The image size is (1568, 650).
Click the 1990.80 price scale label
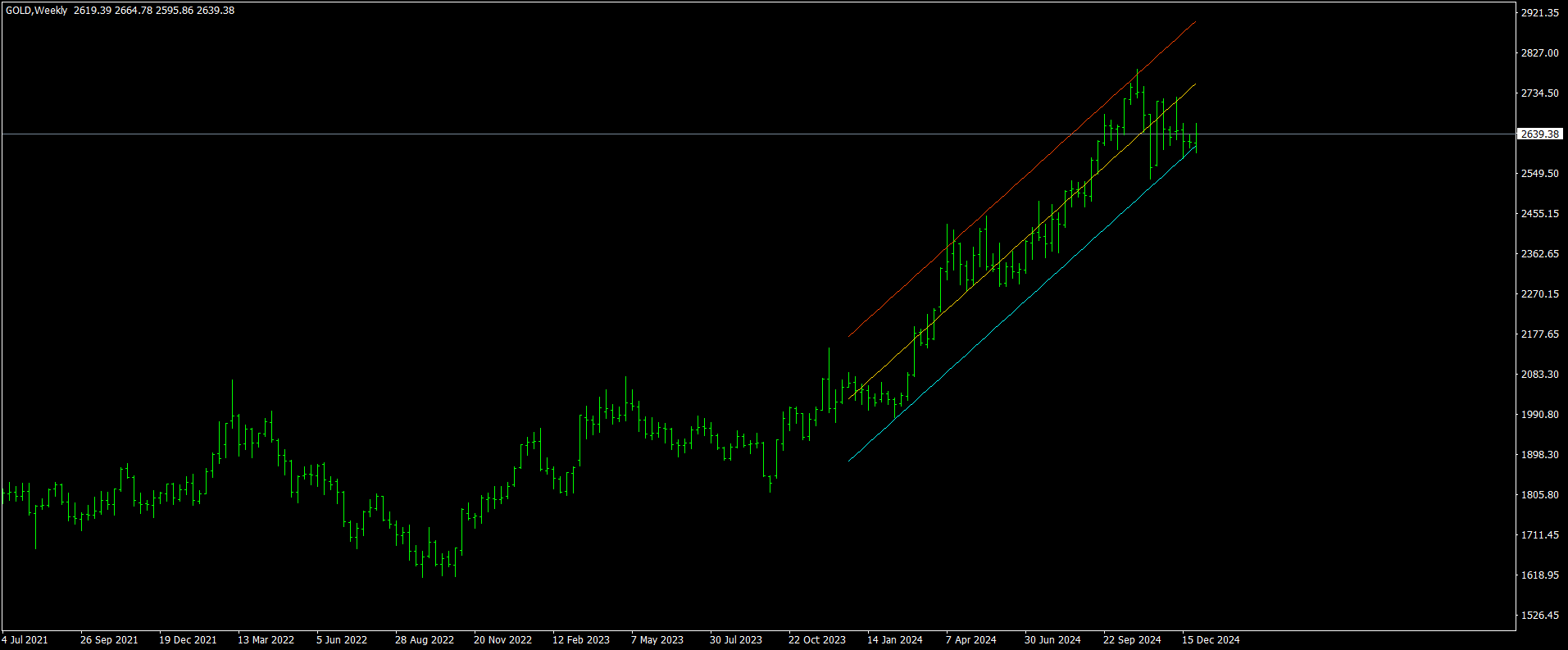[1540, 415]
